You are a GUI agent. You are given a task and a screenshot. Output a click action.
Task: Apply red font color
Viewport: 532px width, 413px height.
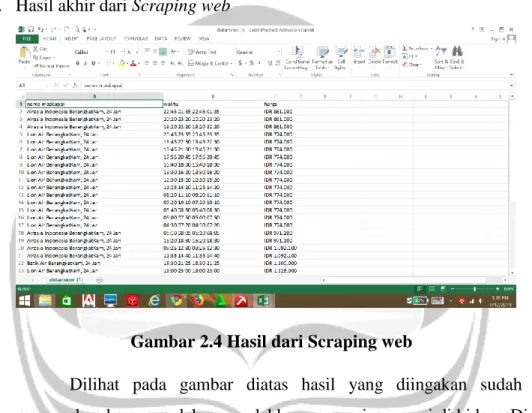(x=133, y=63)
